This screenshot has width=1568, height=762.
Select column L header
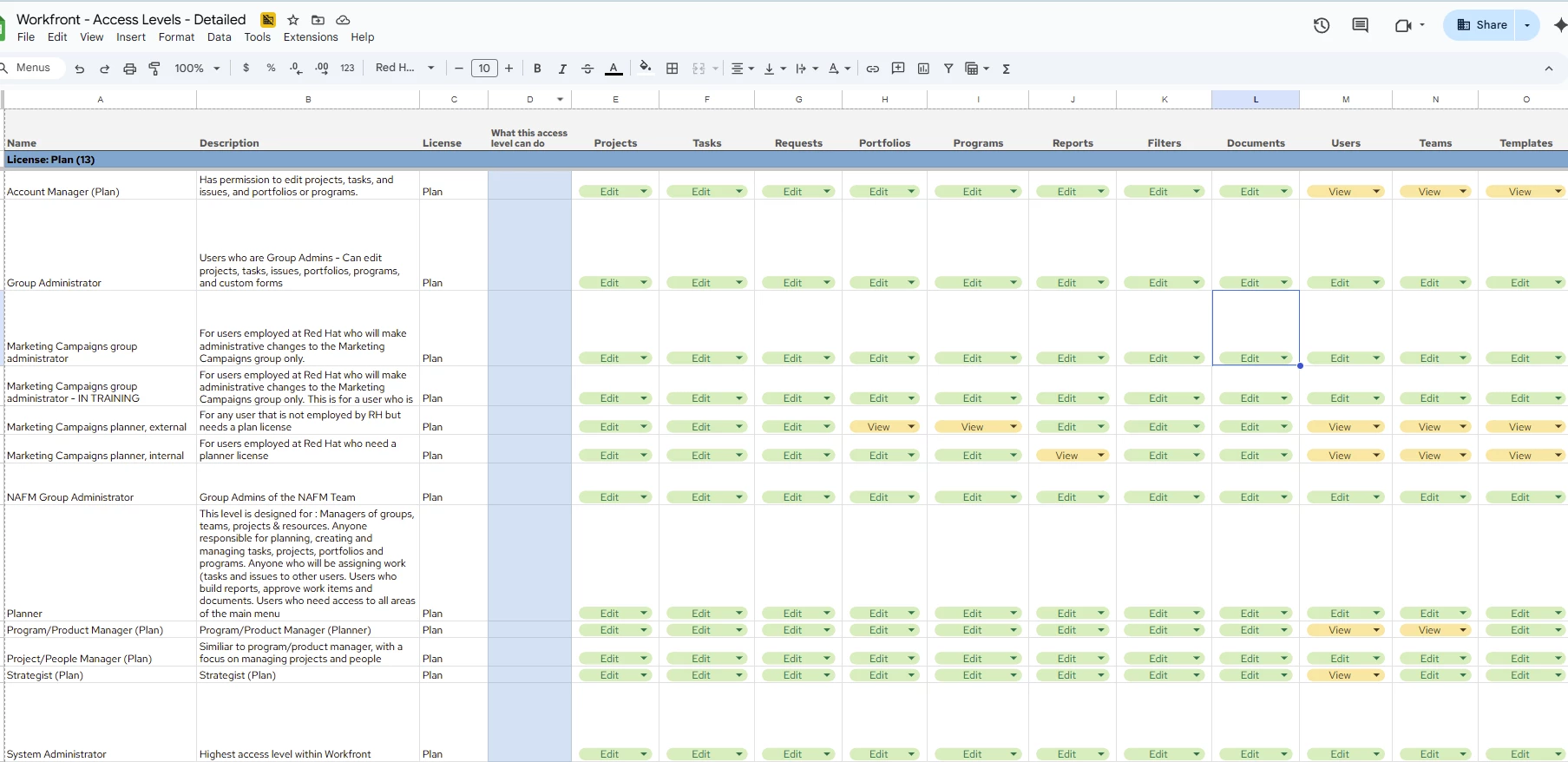(x=1256, y=100)
